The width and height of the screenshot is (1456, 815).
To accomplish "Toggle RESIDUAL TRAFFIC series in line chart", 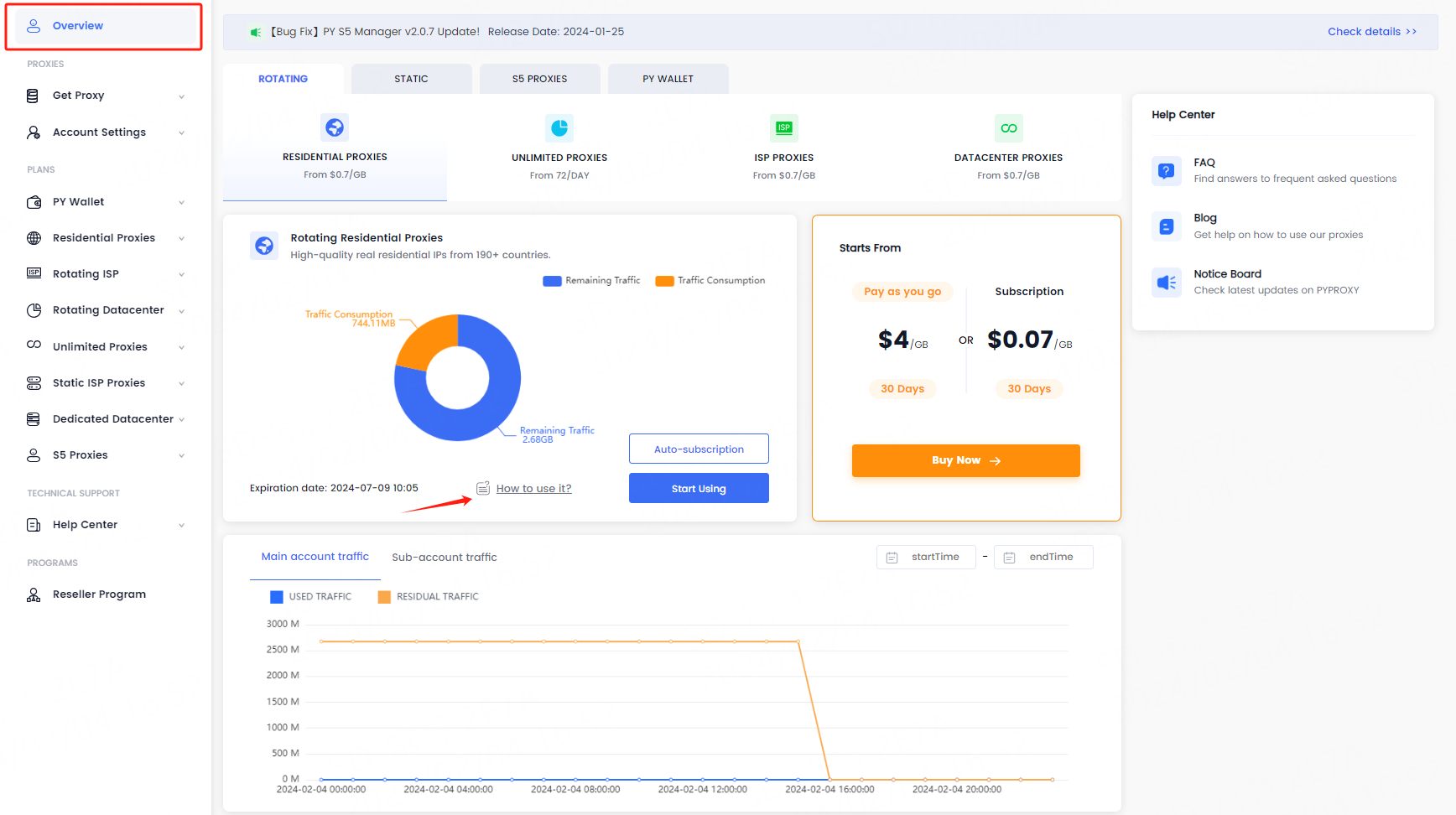I will click(x=428, y=597).
